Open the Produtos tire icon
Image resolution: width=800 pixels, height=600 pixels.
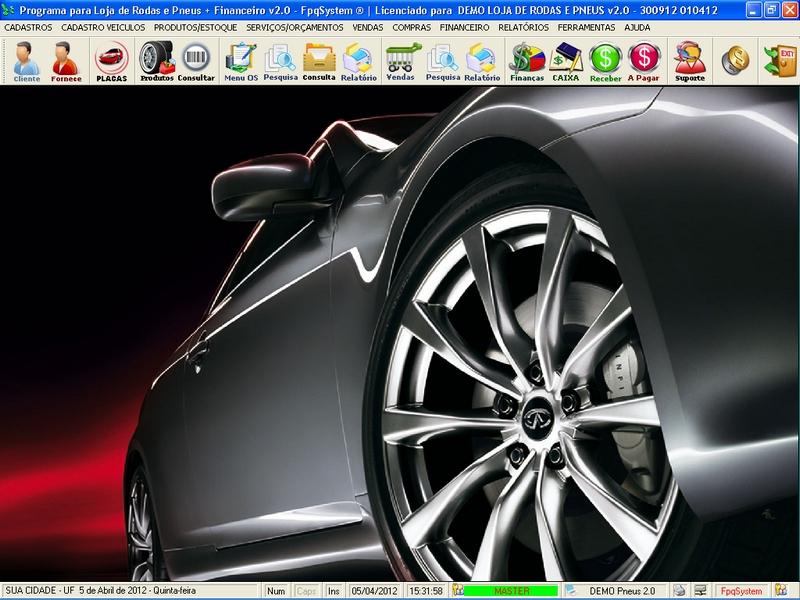156,61
